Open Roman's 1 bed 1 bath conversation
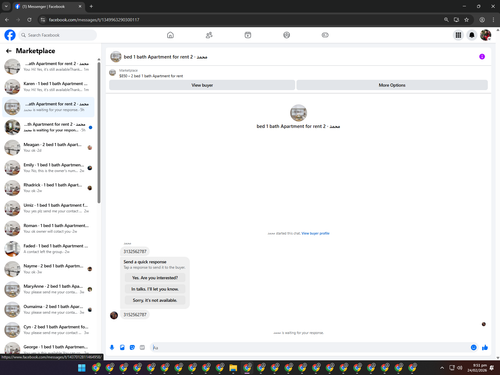500x375 pixels. [48, 228]
